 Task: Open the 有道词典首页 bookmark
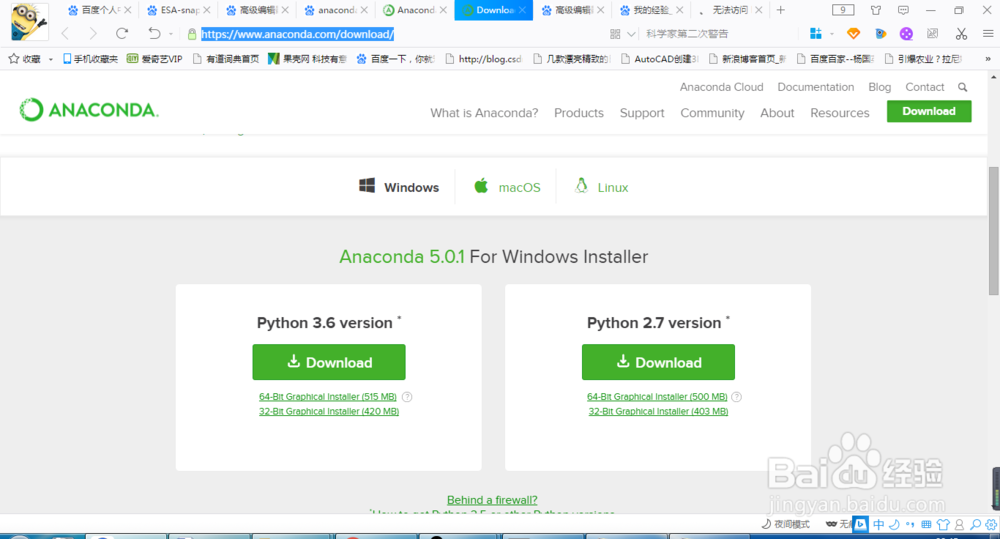pos(226,59)
